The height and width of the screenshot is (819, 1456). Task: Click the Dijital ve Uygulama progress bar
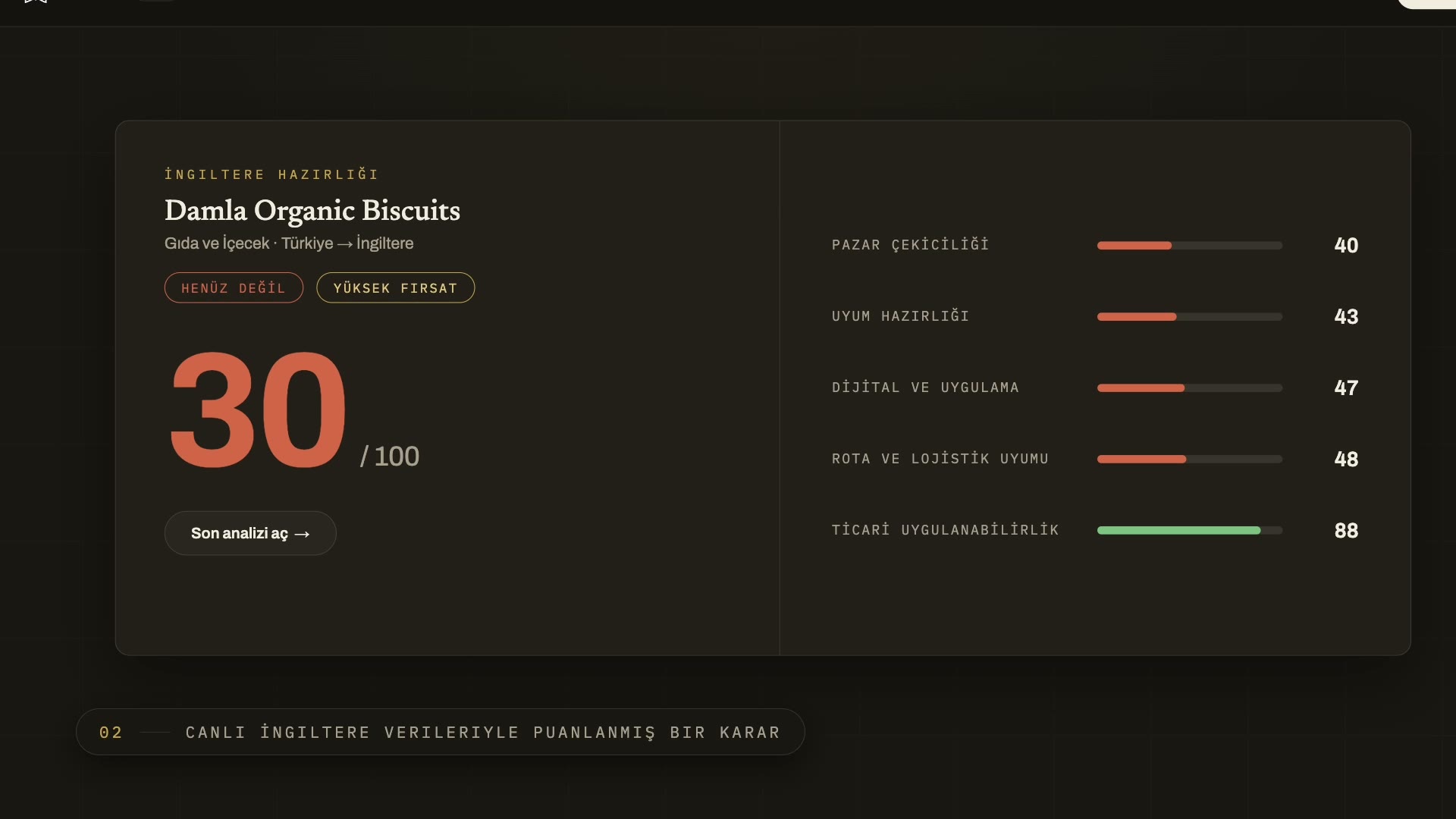1190,388
